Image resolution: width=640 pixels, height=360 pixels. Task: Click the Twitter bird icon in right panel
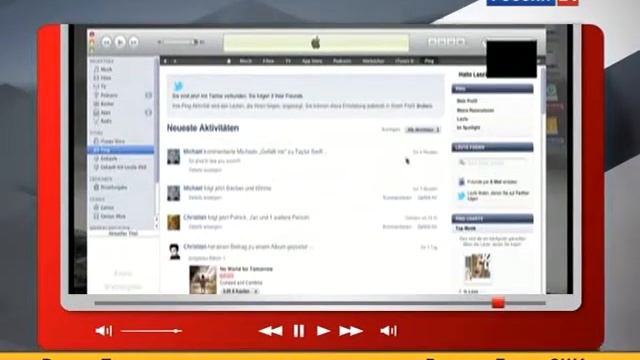click(461, 196)
